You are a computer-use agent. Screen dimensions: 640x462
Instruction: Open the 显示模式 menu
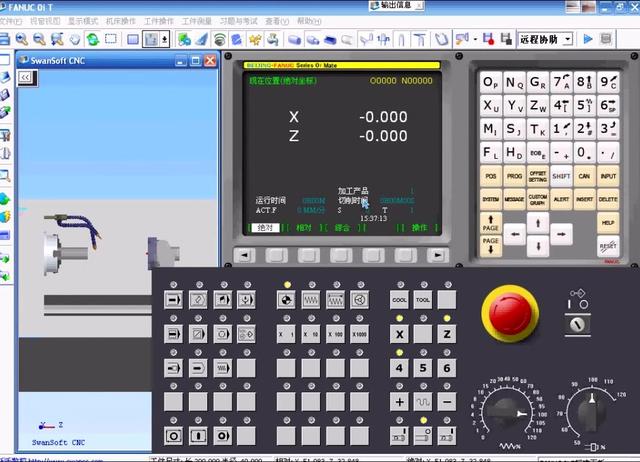[83, 21]
